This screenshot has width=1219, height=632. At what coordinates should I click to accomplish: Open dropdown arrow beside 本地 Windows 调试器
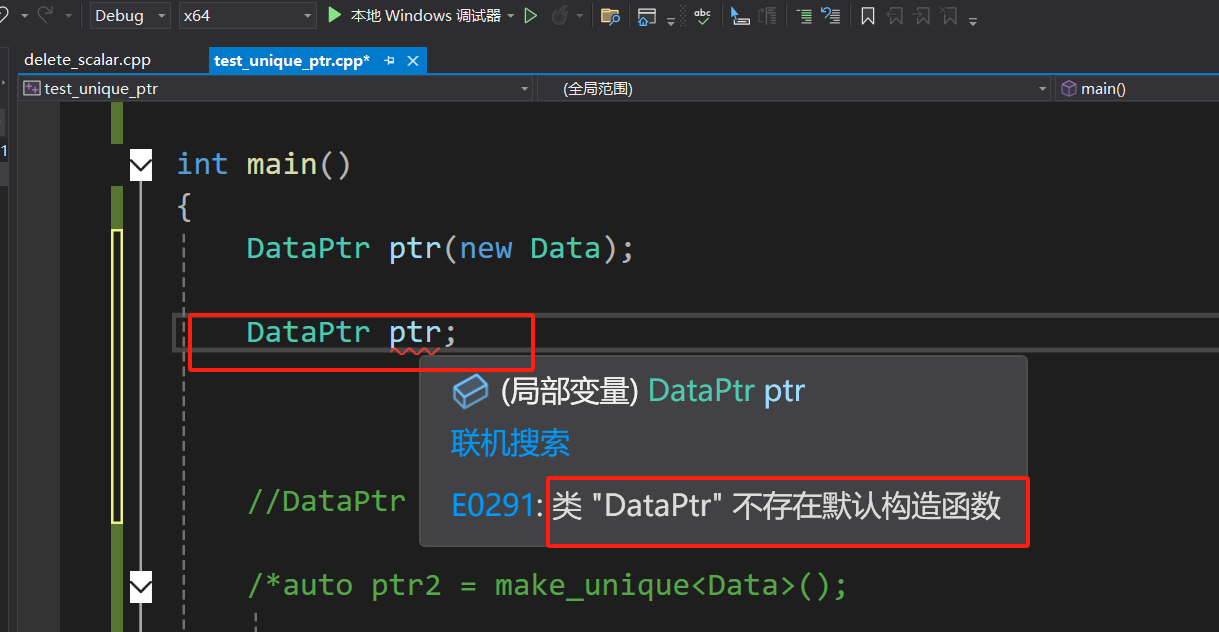[x=511, y=16]
